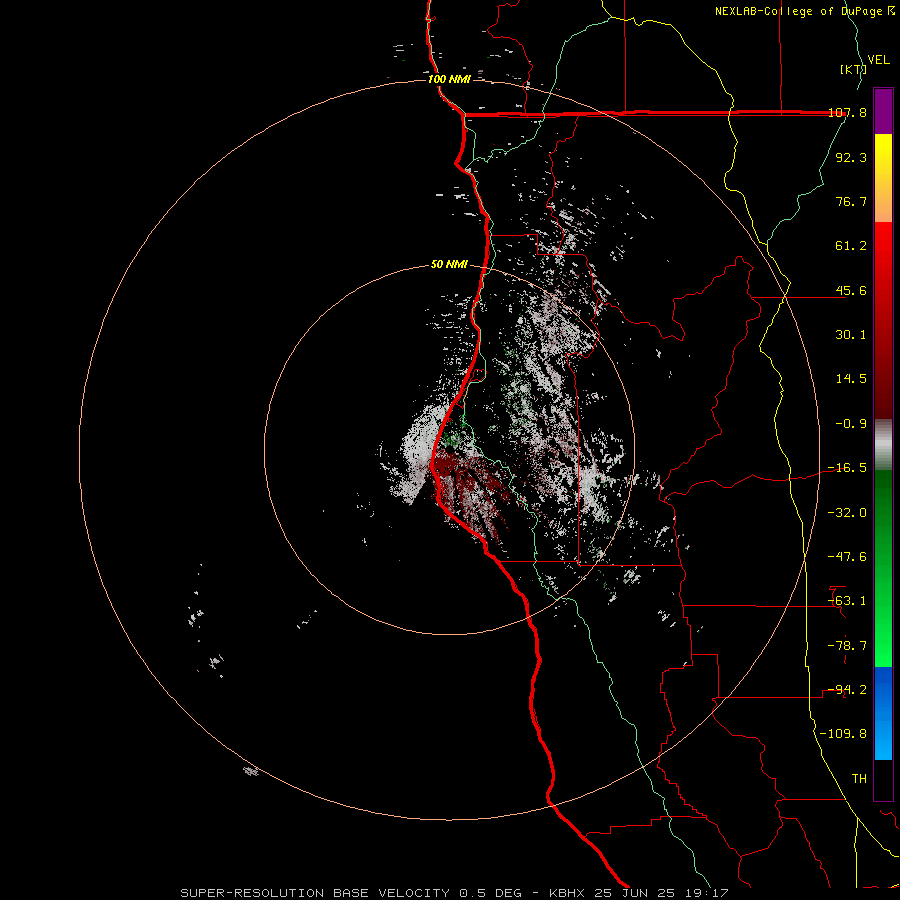The image size is (900, 900).
Task: Click the [KT] units label
Action: tap(854, 69)
